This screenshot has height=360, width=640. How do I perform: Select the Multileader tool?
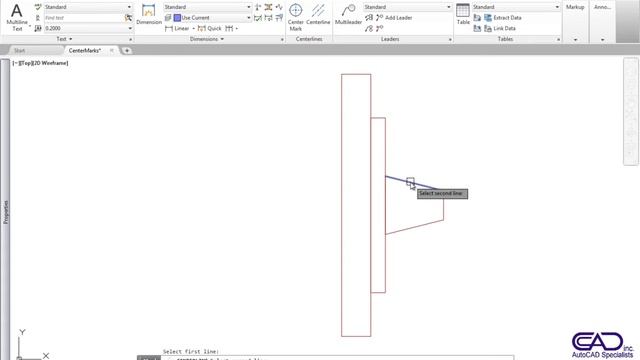pyautogui.click(x=348, y=15)
